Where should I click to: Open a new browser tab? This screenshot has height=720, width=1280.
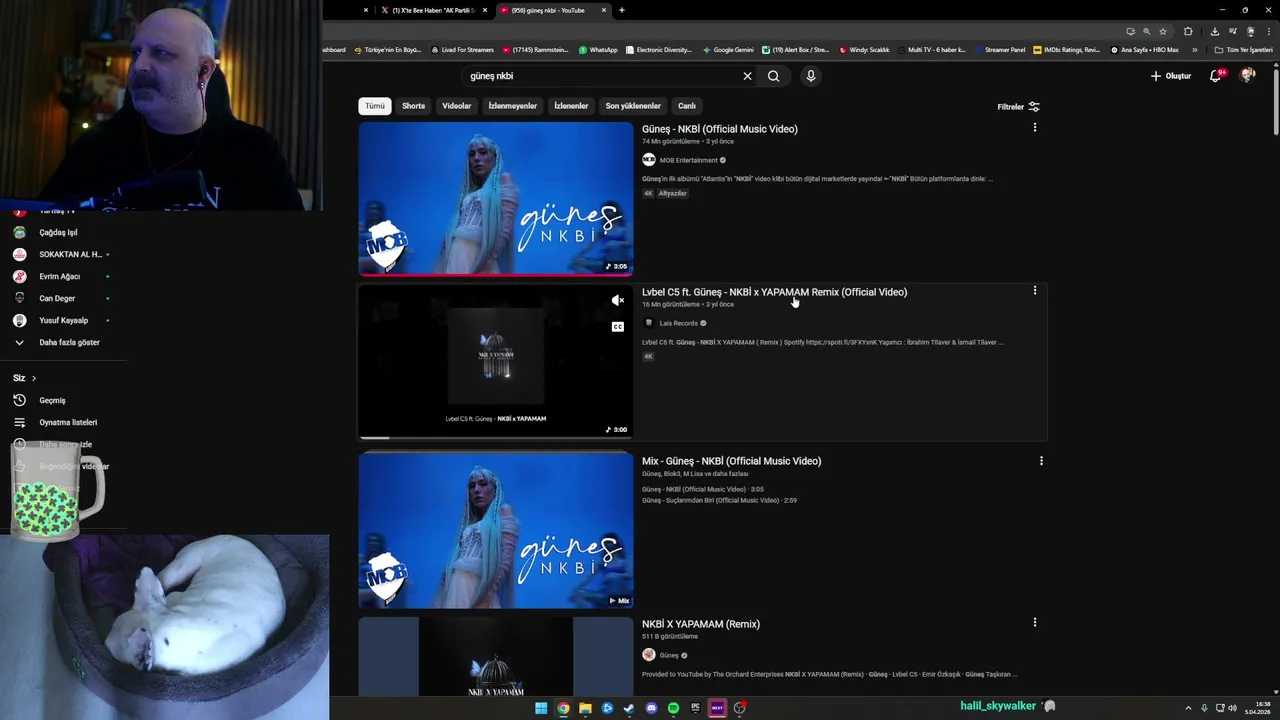pos(621,10)
